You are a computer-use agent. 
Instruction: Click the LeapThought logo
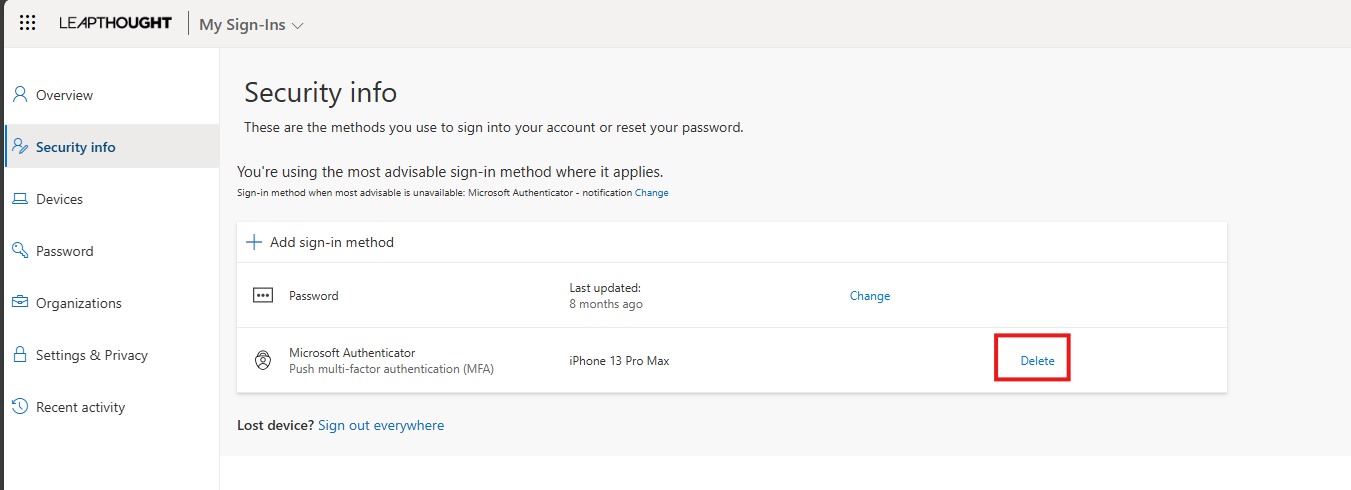click(x=115, y=23)
